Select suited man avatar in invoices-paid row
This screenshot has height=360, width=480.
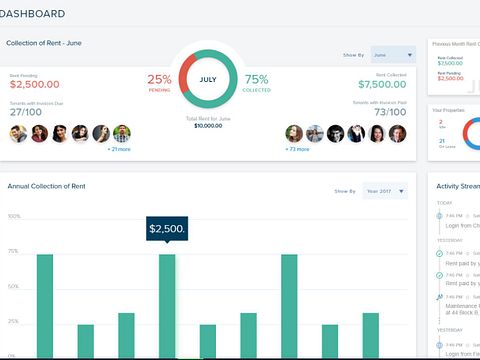point(397,134)
